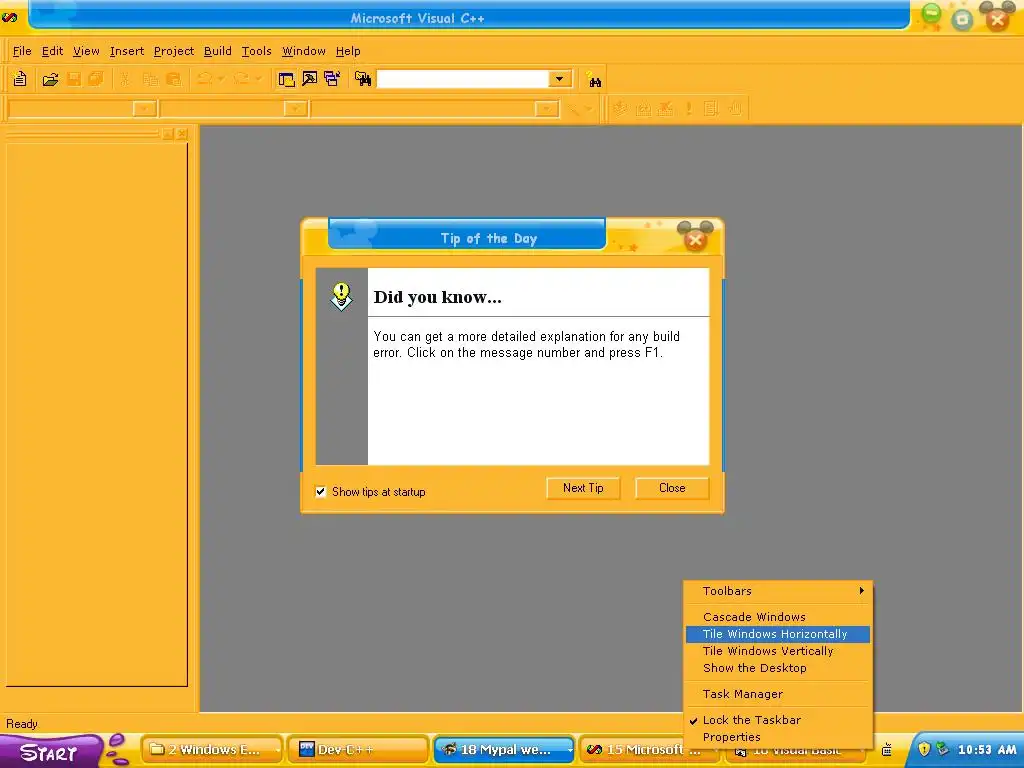Click the Visual C++ title bar app icon

(x=10, y=17)
